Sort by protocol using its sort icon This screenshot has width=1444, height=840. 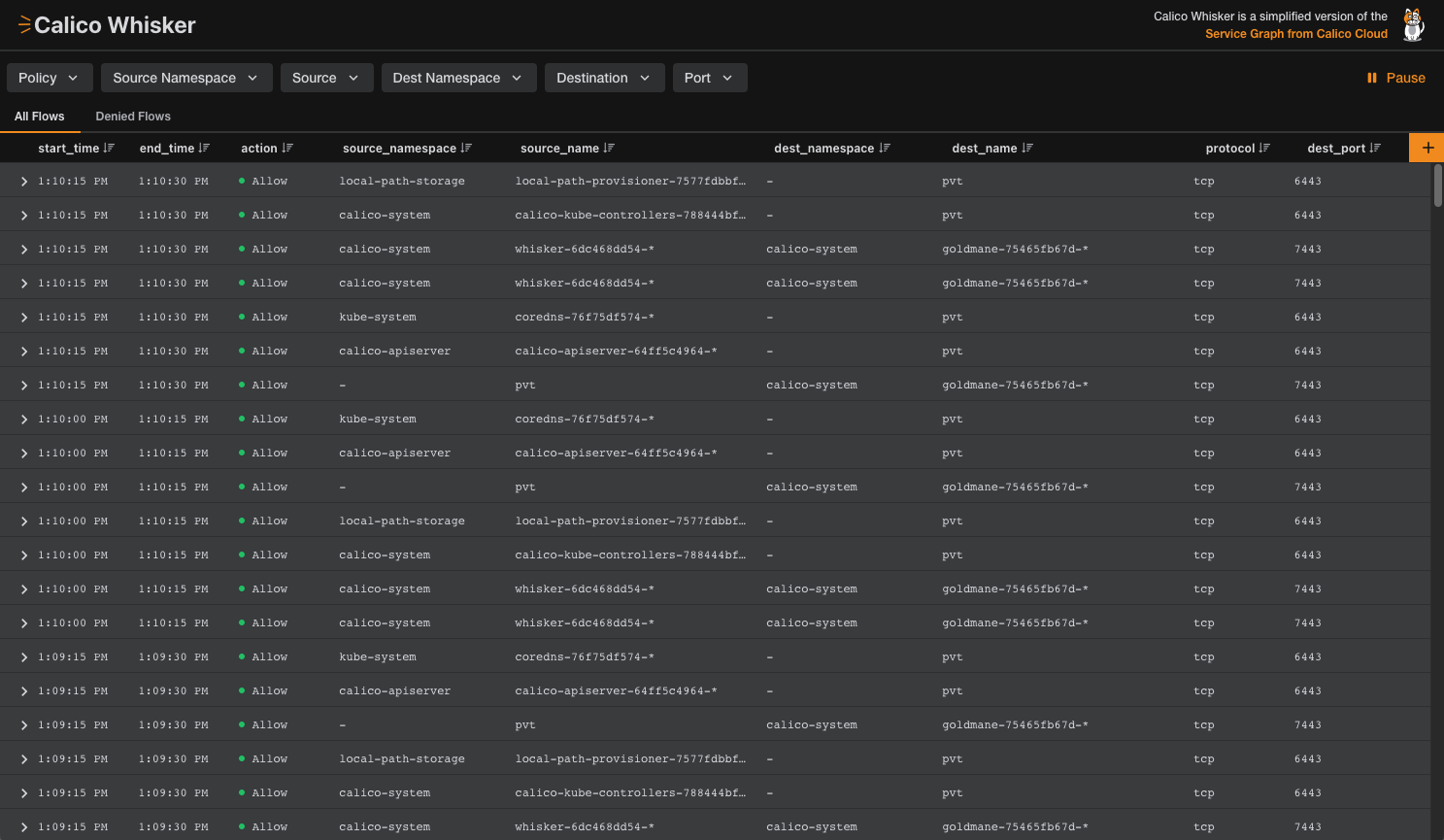click(1264, 149)
